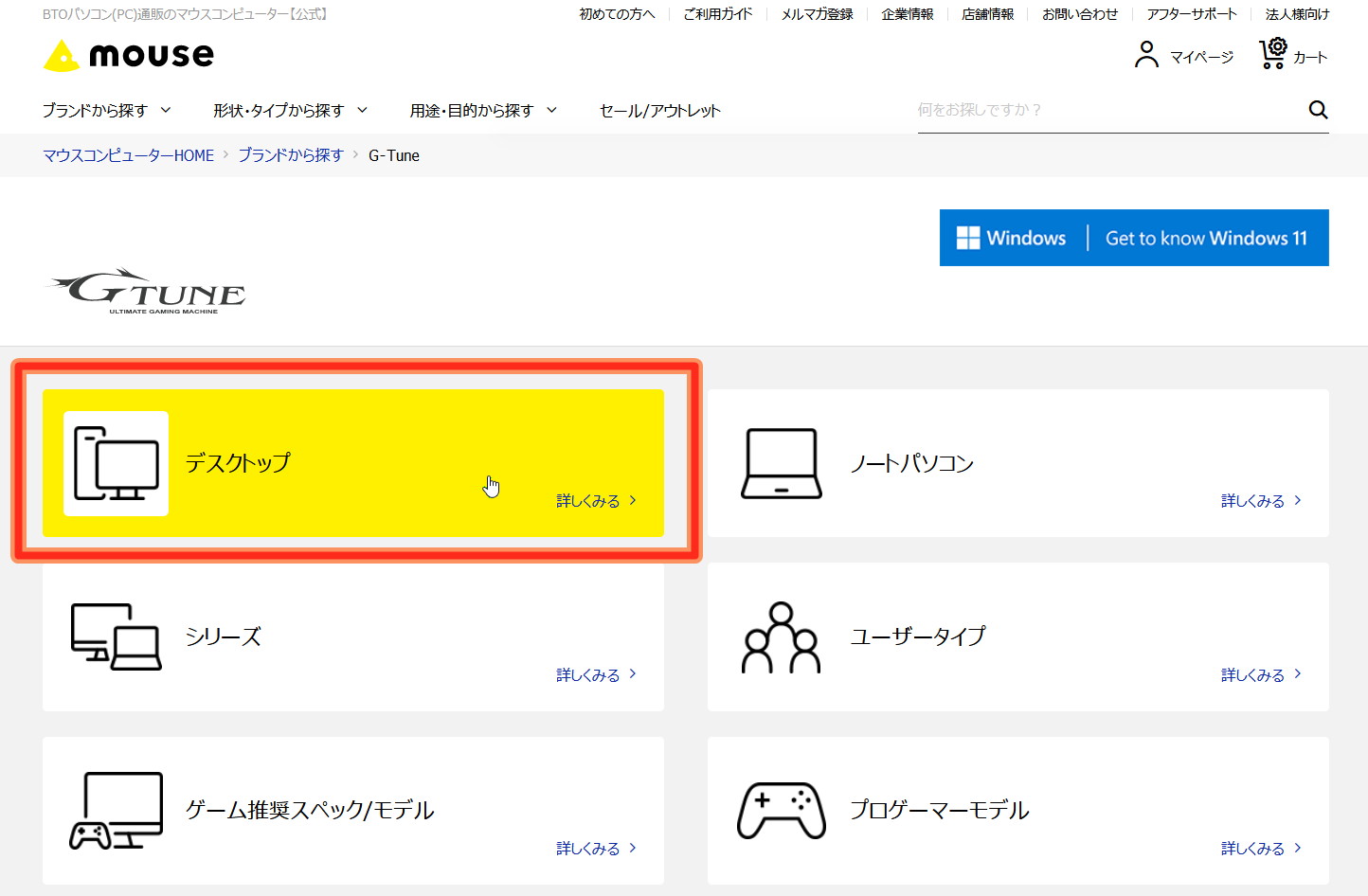The width and height of the screenshot is (1368, 896).
Task: Click the user type people icon
Action: pos(781,637)
